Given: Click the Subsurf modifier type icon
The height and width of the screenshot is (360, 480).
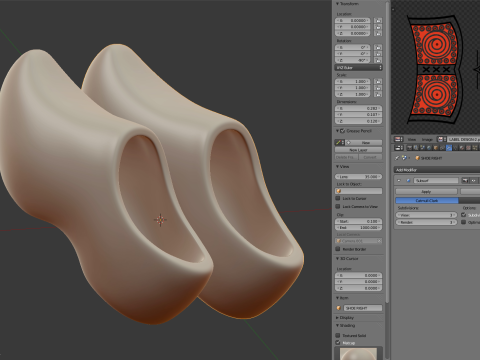Looking at the screenshot, I should pyautogui.click(x=408, y=180).
